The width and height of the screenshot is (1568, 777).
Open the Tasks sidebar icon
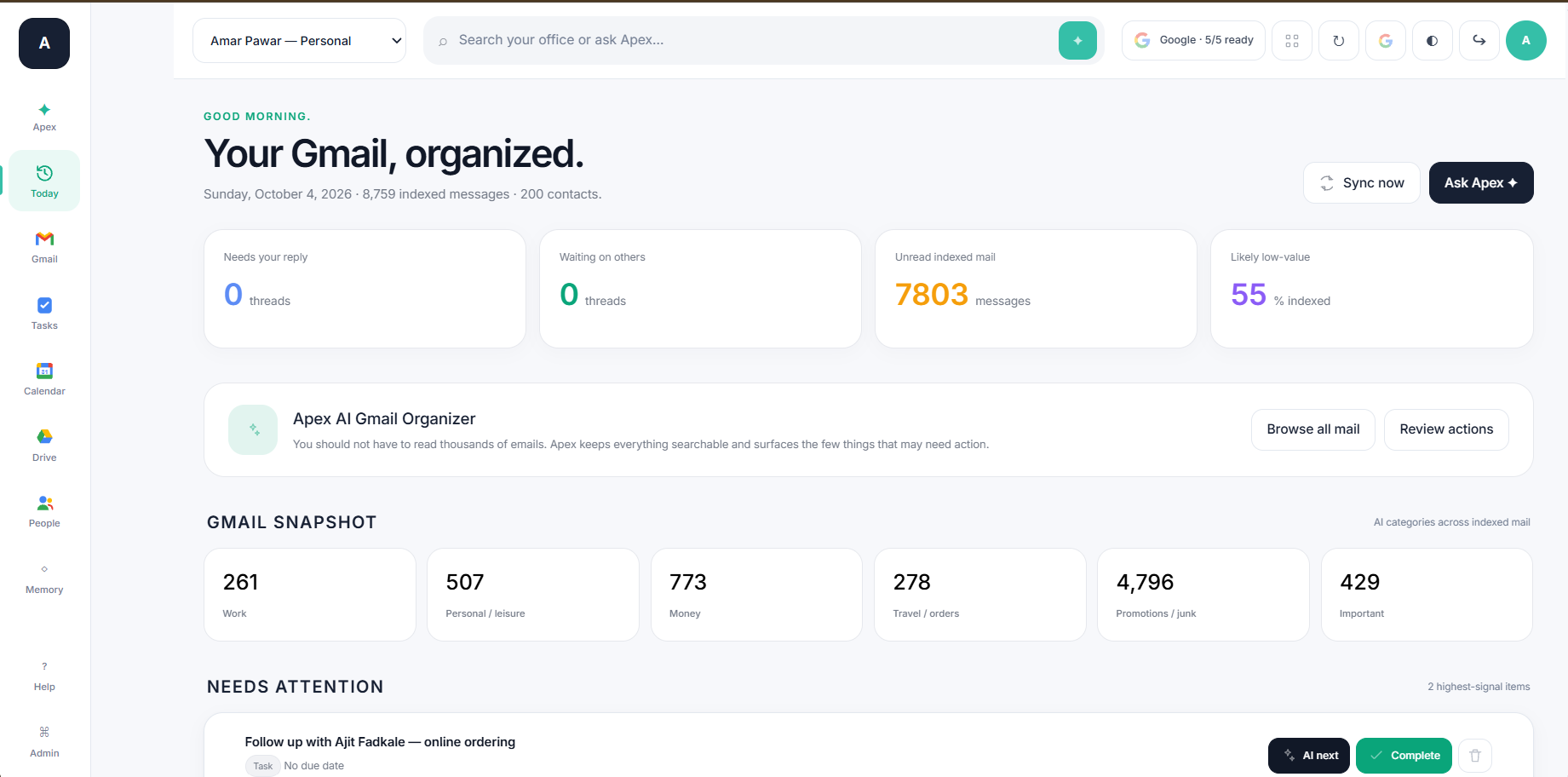tap(44, 313)
